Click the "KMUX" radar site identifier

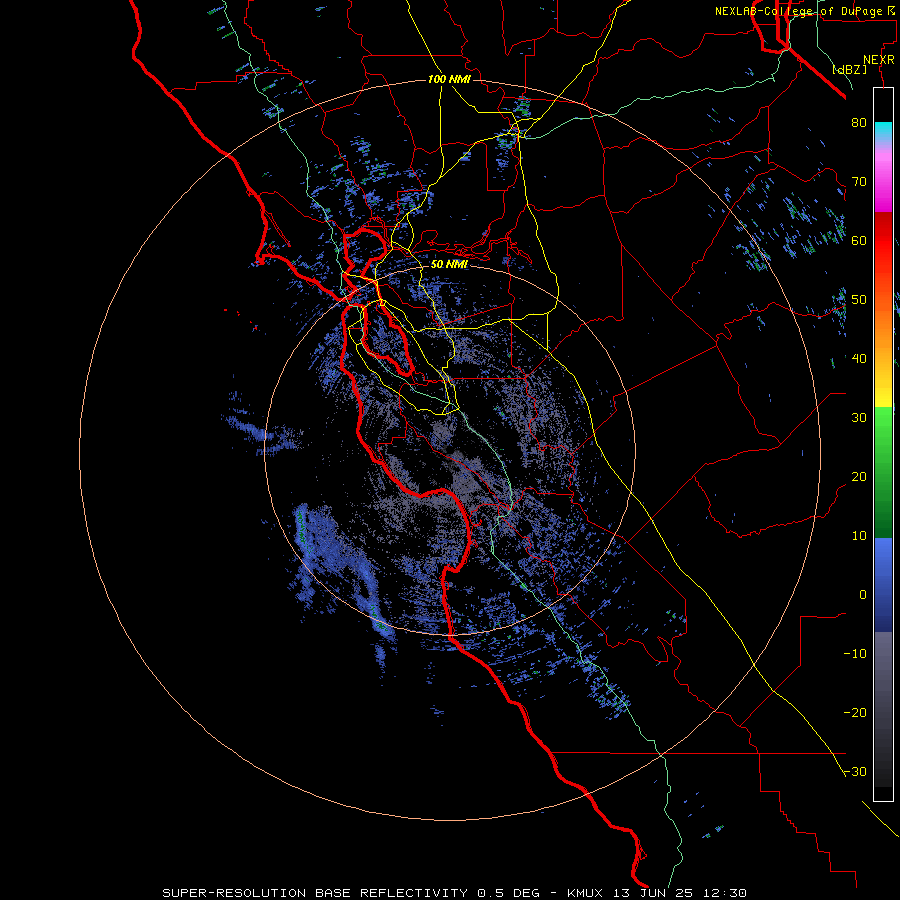[x=587, y=893]
